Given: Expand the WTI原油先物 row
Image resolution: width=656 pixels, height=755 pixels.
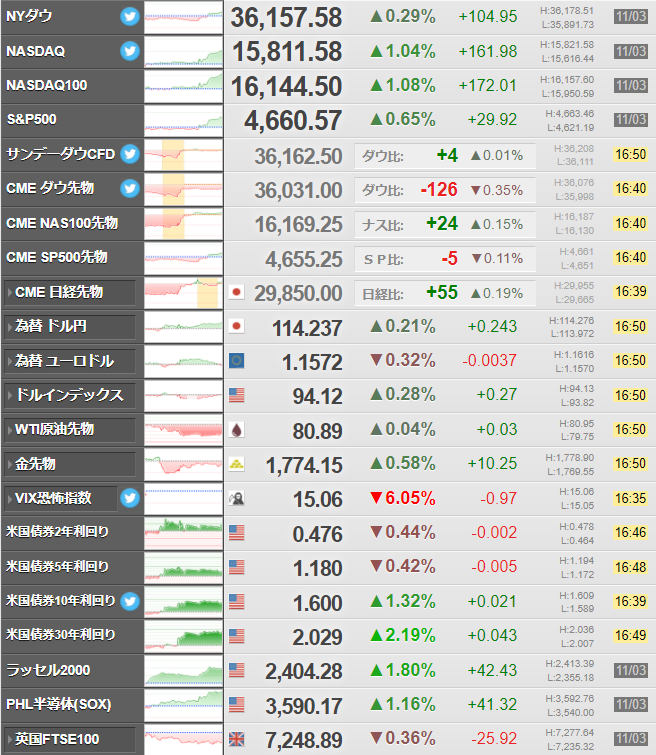Looking at the screenshot, I should coord(70,430).
